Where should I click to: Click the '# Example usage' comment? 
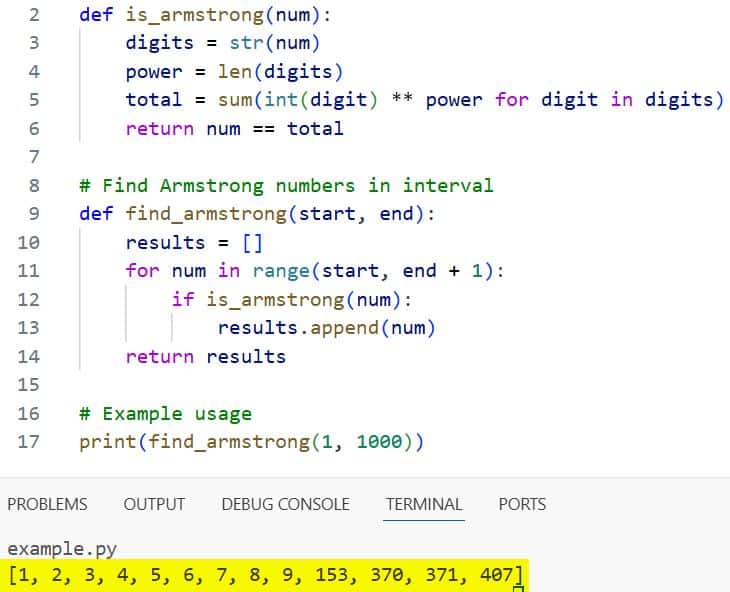[165, 413]
